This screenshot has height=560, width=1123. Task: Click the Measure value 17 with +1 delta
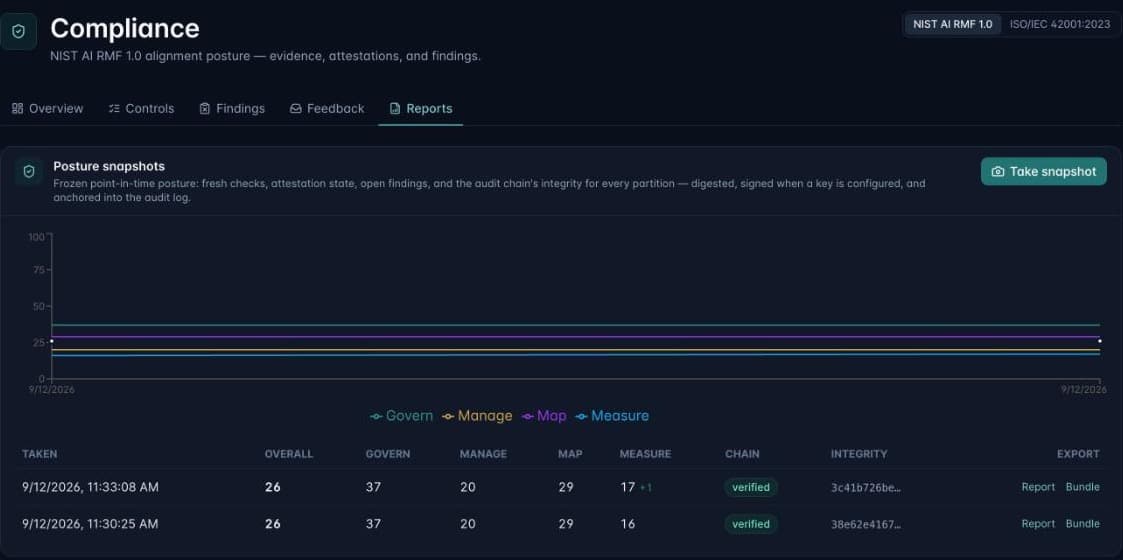click(636, 488)
